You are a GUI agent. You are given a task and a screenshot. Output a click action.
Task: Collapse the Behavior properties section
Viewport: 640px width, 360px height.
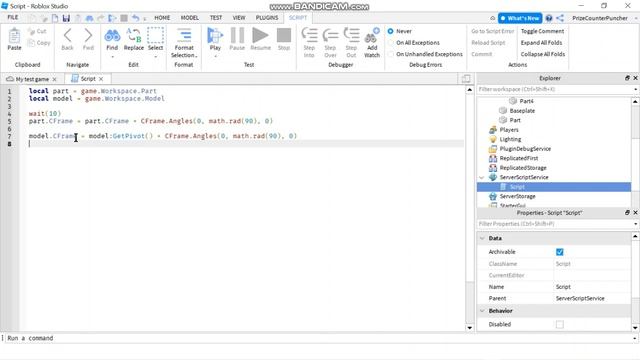(x=482, y=311)
